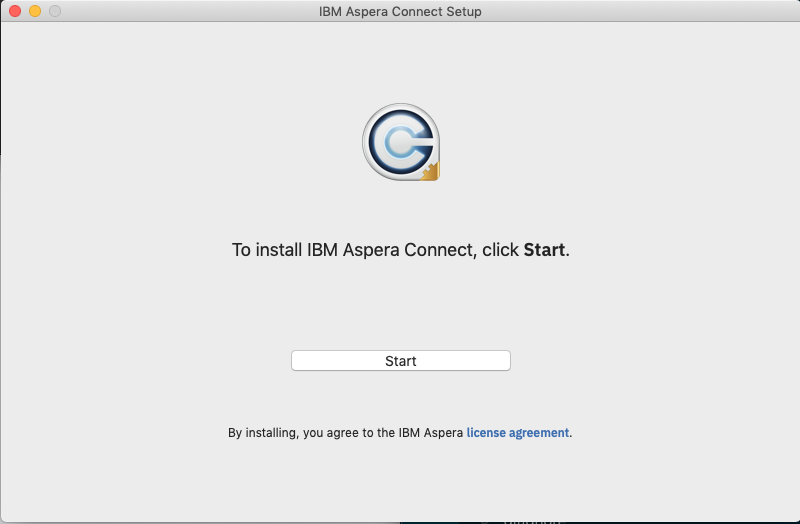Open the license agreement link

(517, 433)
